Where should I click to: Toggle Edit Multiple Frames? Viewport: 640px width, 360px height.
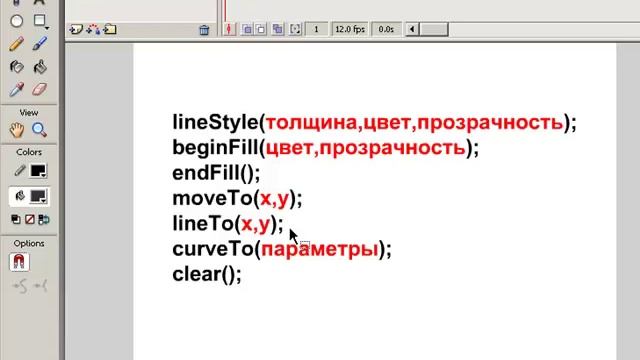[278, 29]
